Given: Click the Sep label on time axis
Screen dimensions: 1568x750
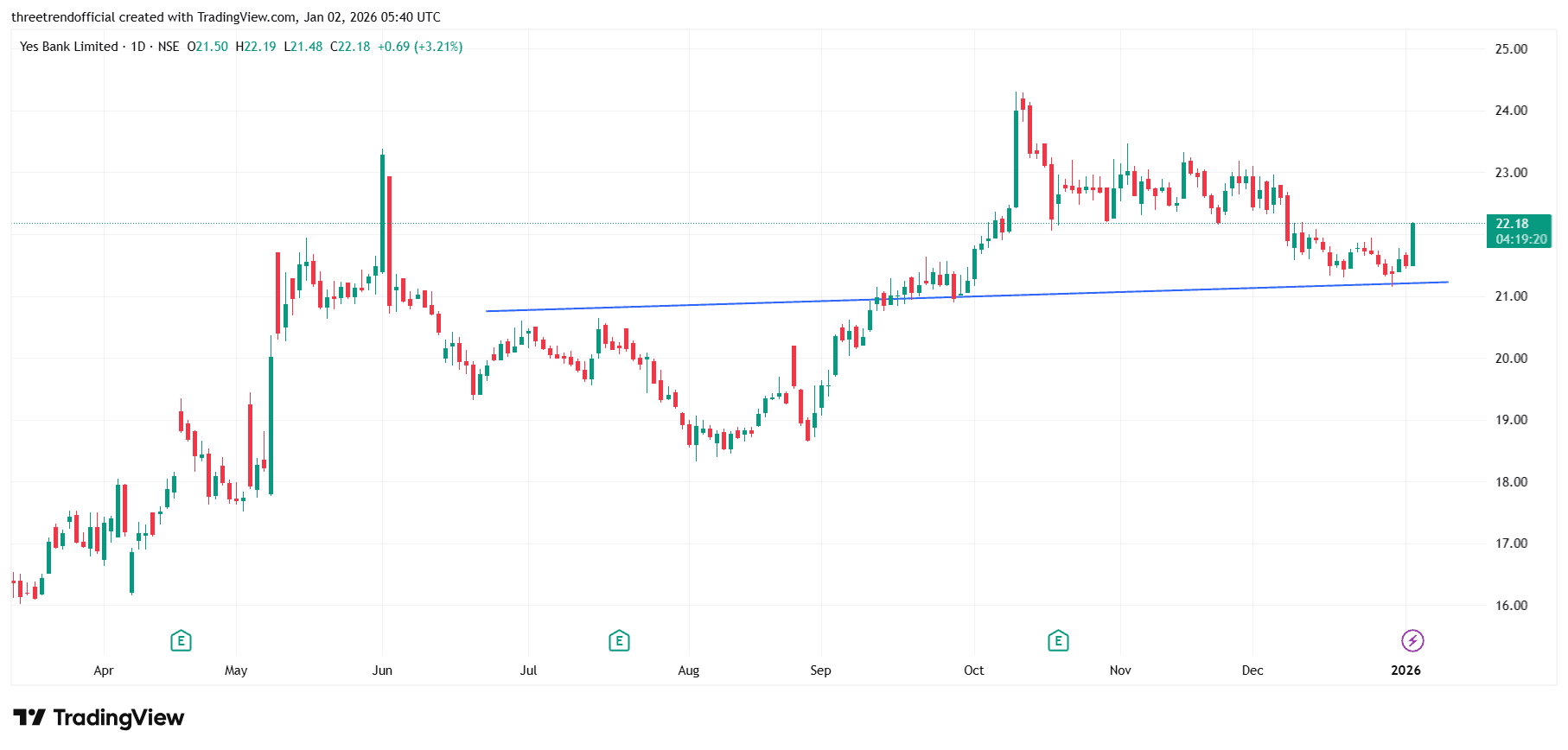Looking at the screenshot, I should (820, 671).
